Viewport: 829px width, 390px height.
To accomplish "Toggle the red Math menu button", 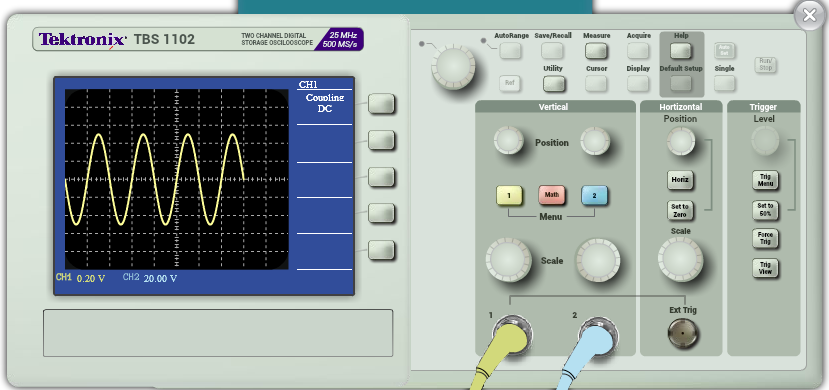I will (x=552, y=195).
